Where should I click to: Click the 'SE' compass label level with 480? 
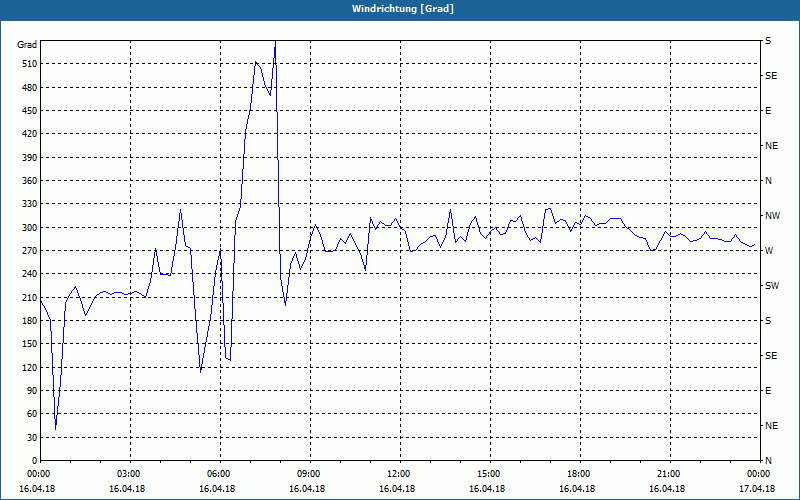point(771,76)
